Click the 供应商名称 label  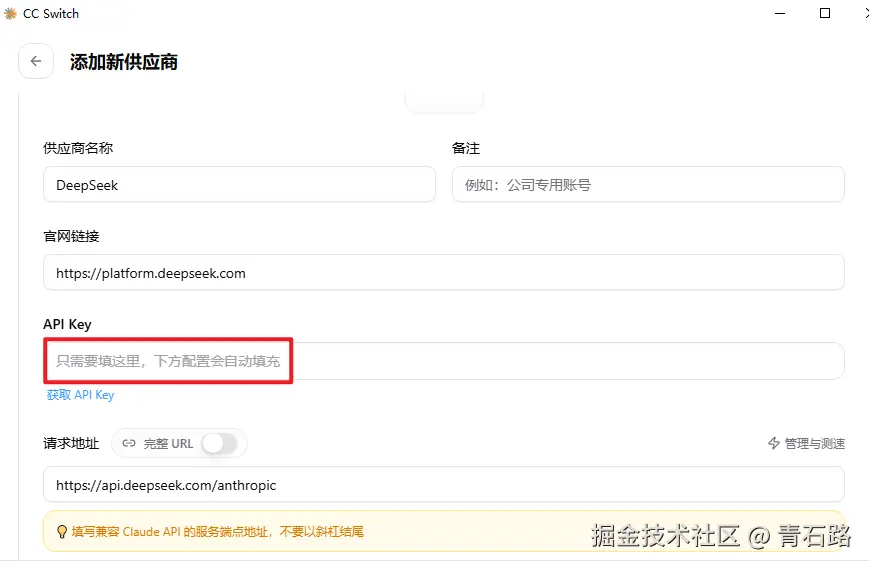78,148
